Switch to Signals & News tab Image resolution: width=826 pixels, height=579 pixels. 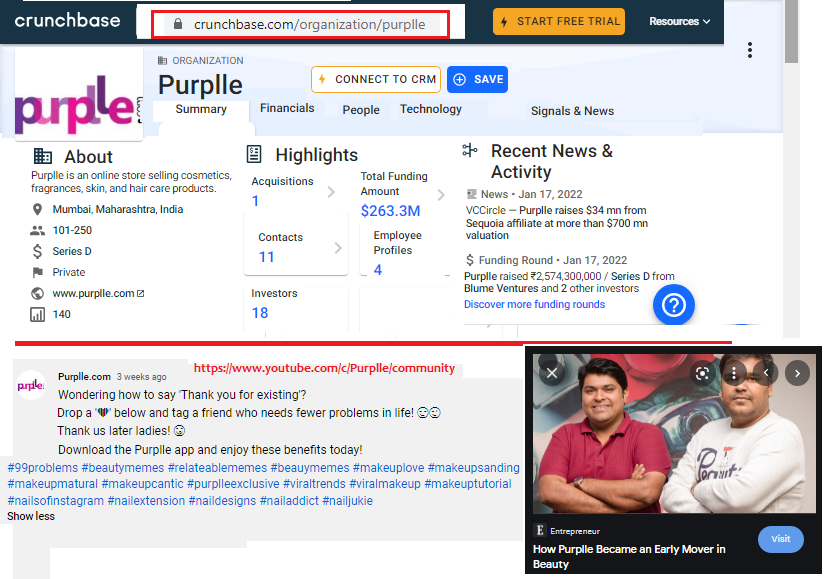(x=572, y=111)
